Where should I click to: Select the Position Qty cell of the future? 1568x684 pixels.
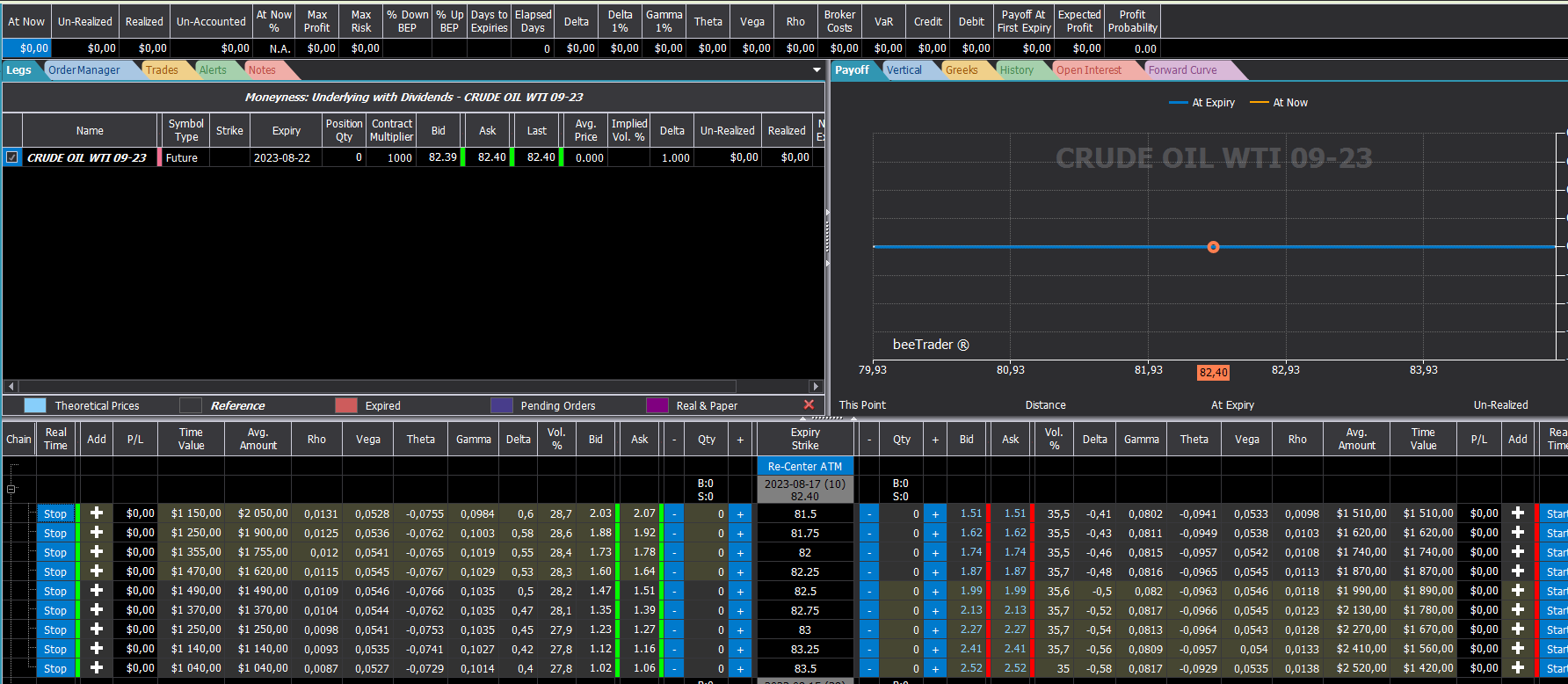344,158
